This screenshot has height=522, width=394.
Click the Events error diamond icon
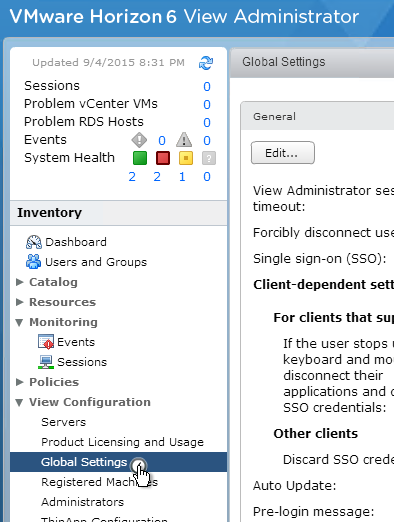(139, 140)
